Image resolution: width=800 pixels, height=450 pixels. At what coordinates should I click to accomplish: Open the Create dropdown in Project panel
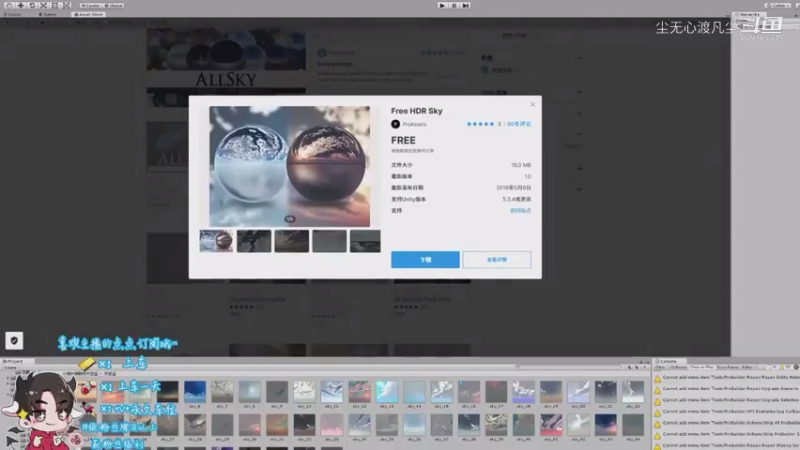[x=10, y=367]
